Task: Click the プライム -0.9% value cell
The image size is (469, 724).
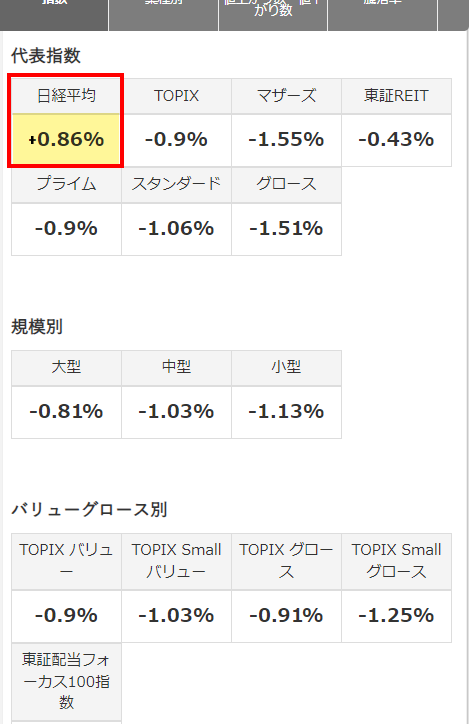Action: [66, 229]
